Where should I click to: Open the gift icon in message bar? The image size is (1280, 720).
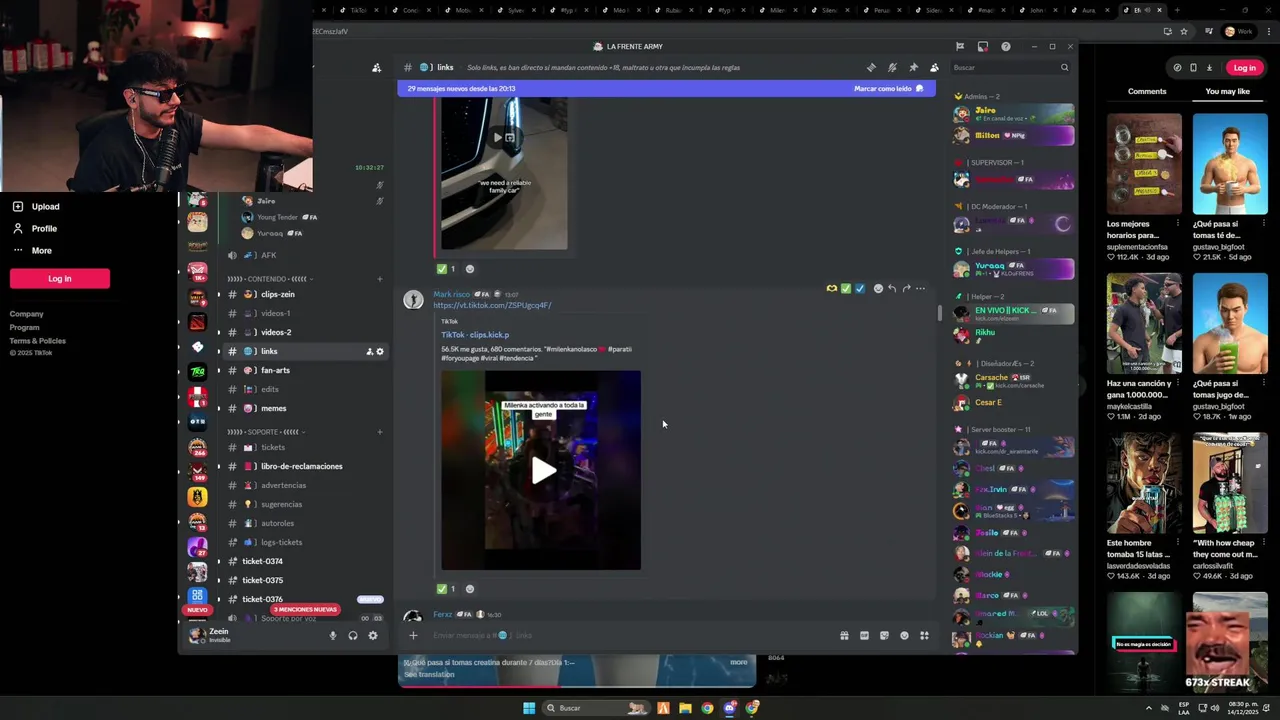(844, 635)
